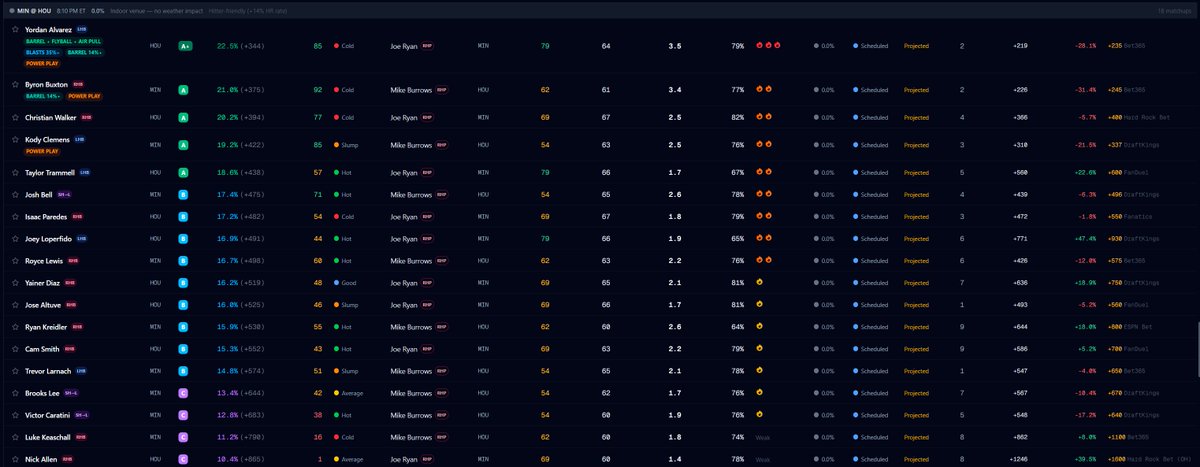Click the Good form indicator for Yainer Diaz
1200x467 pixels.
[345, 282]
